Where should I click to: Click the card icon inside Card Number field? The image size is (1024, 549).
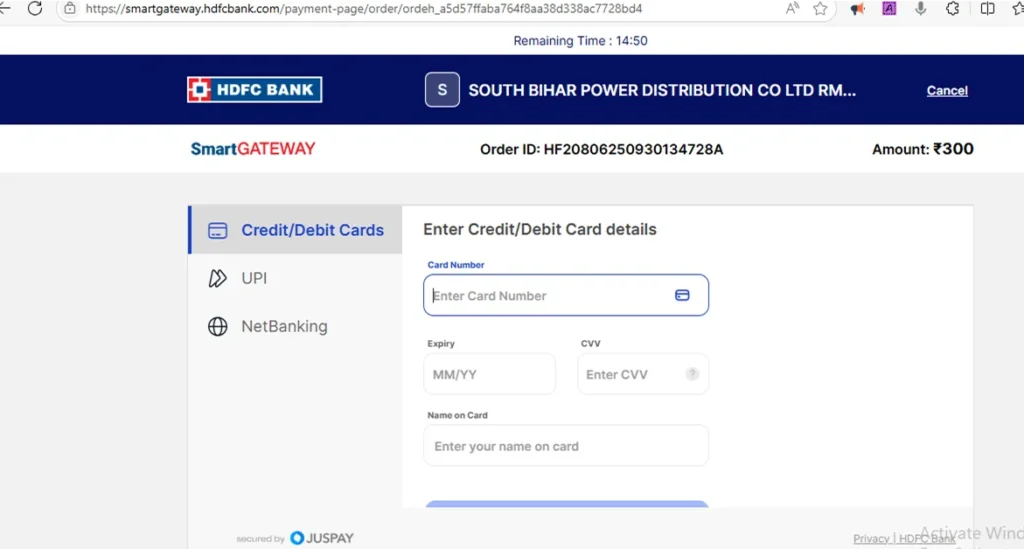coord(682,296)
